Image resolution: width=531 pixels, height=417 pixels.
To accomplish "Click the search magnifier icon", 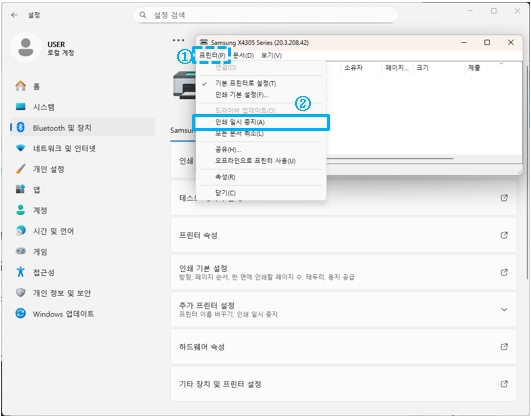I will pyautogui.click(x=143, y=15).
